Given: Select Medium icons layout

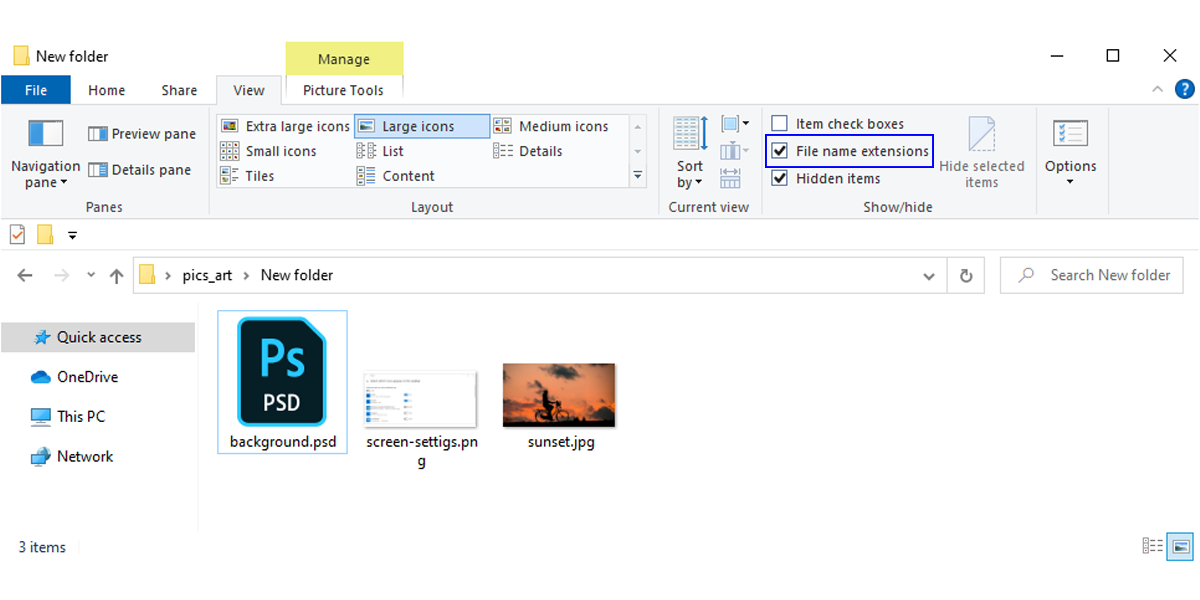Looking at the screenshot, I should pos(551,126).
